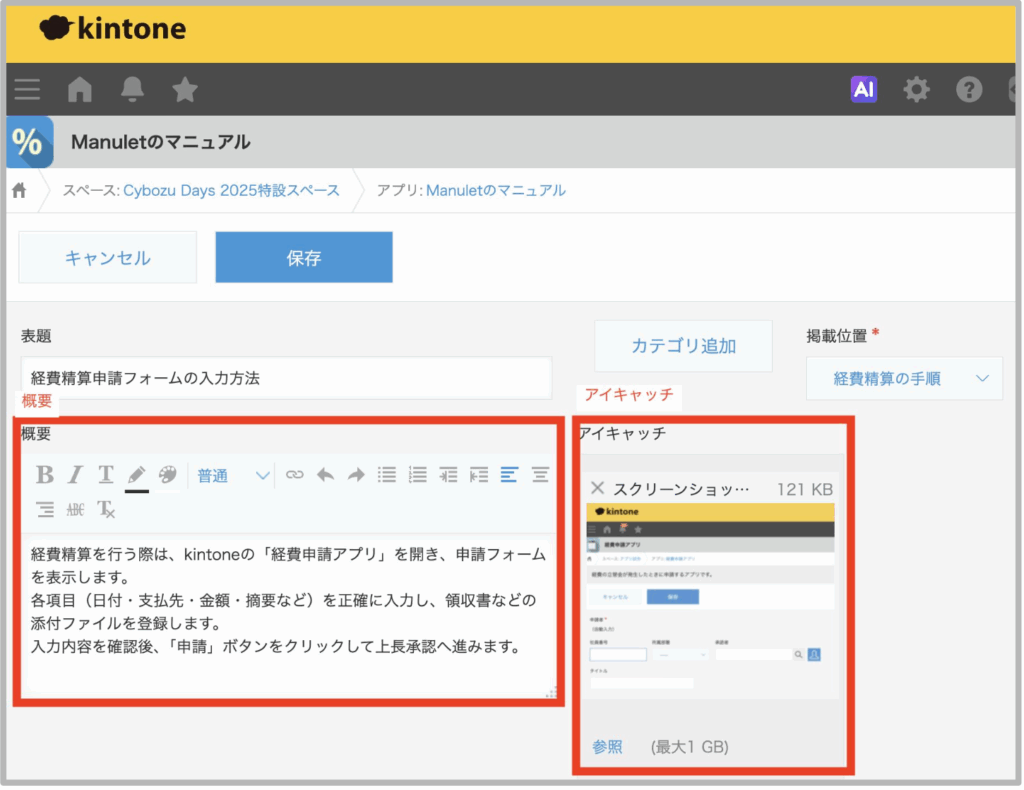
Task: Expand the 掲載位置 dropdown
Action: pos(904,379)
